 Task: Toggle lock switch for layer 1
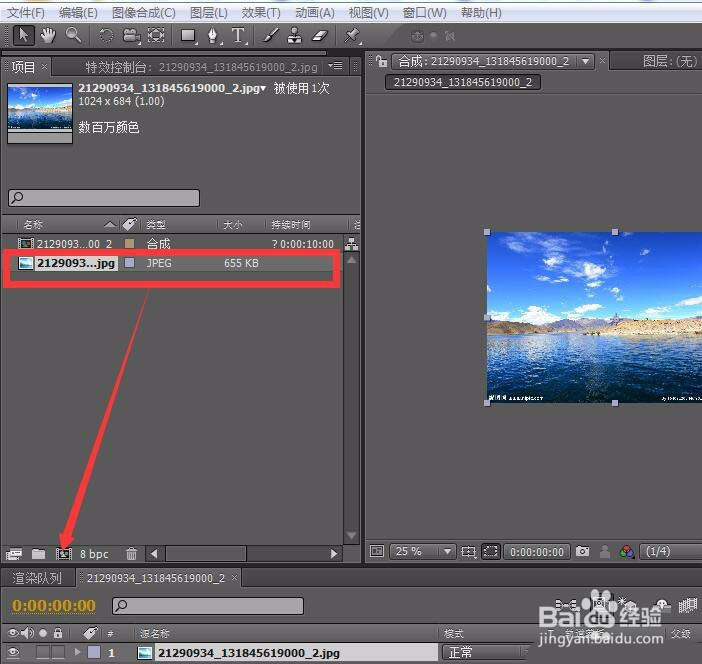coord(58,652)
